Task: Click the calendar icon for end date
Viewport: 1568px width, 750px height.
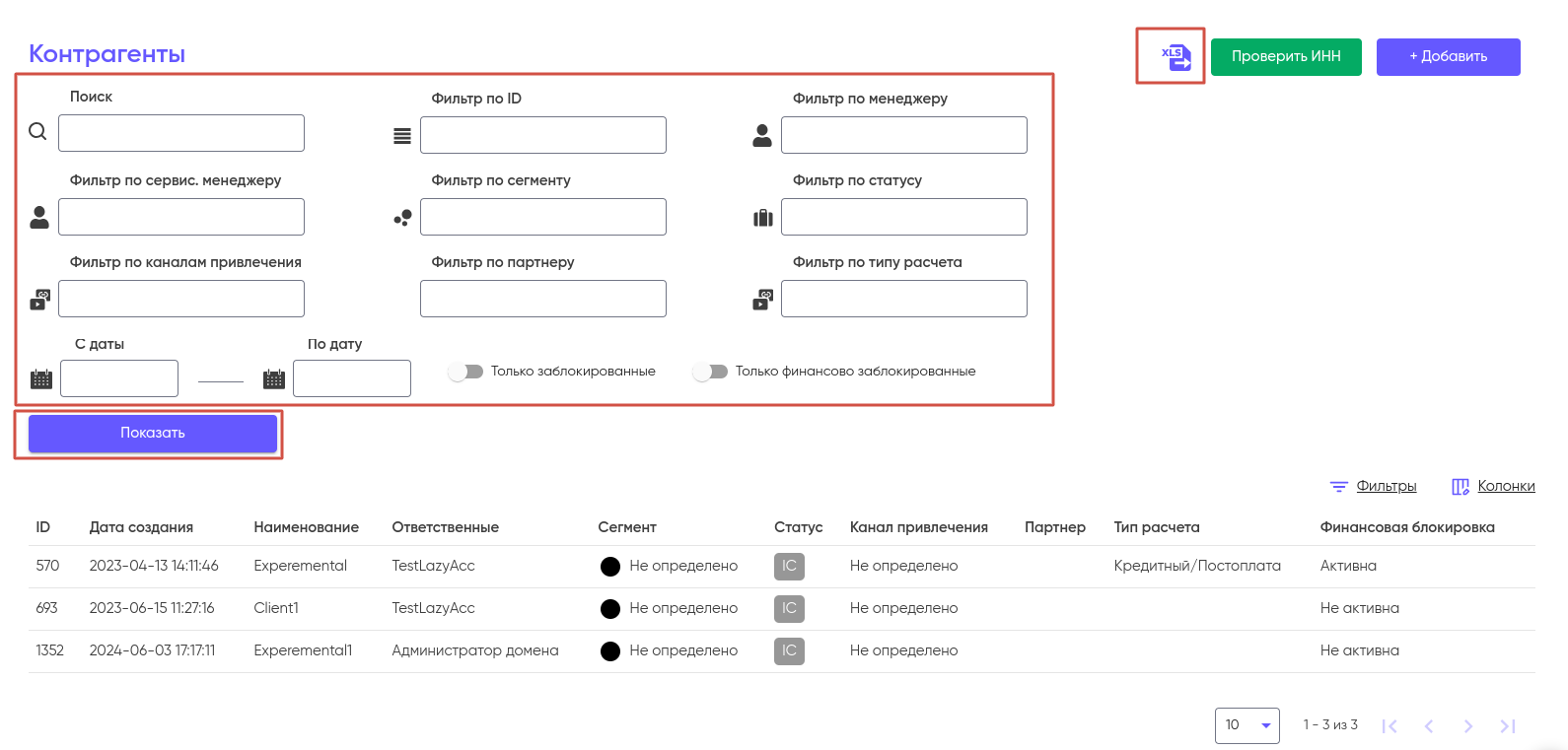Action: point(274,378)
